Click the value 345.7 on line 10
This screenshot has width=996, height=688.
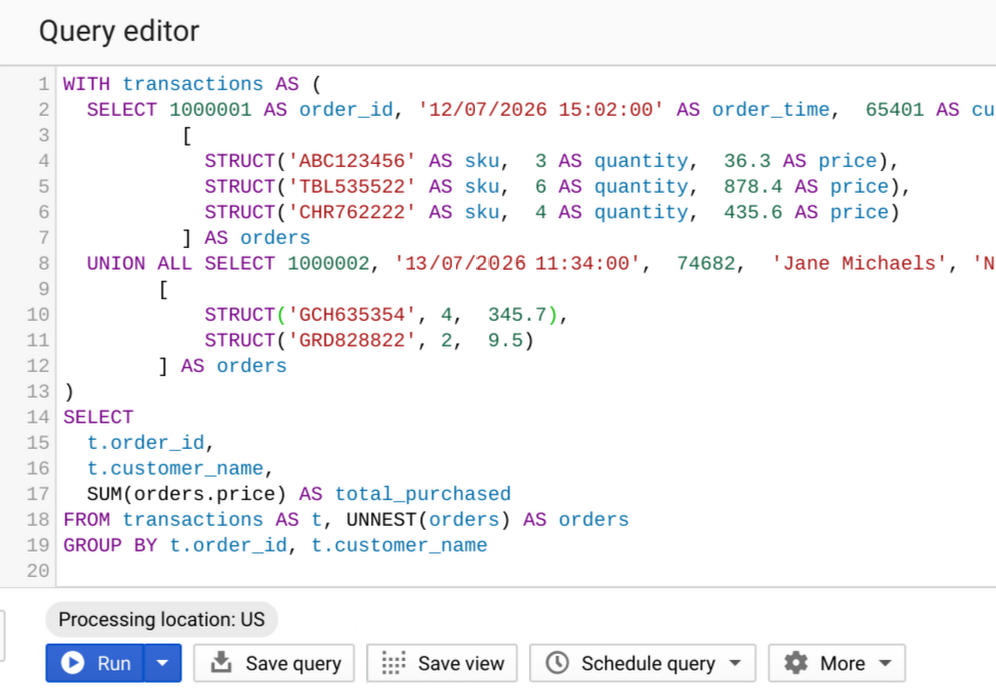517,314
